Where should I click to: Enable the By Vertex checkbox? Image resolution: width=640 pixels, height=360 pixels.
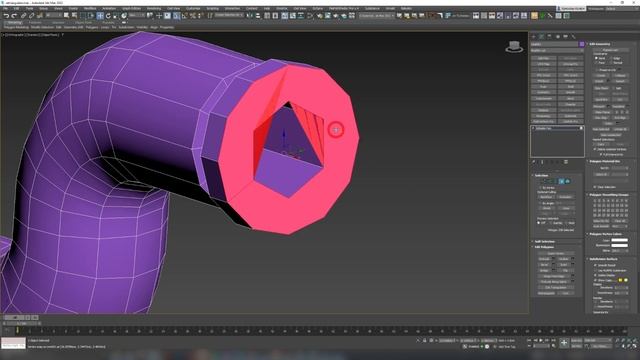540,187
